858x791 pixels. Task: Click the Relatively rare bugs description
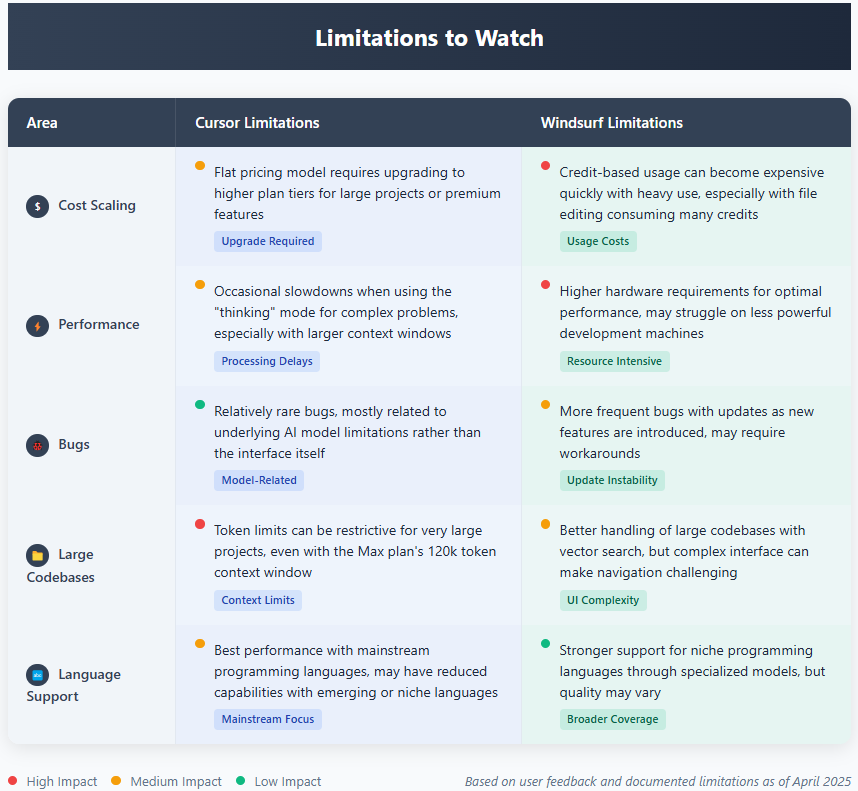point(347,432)
